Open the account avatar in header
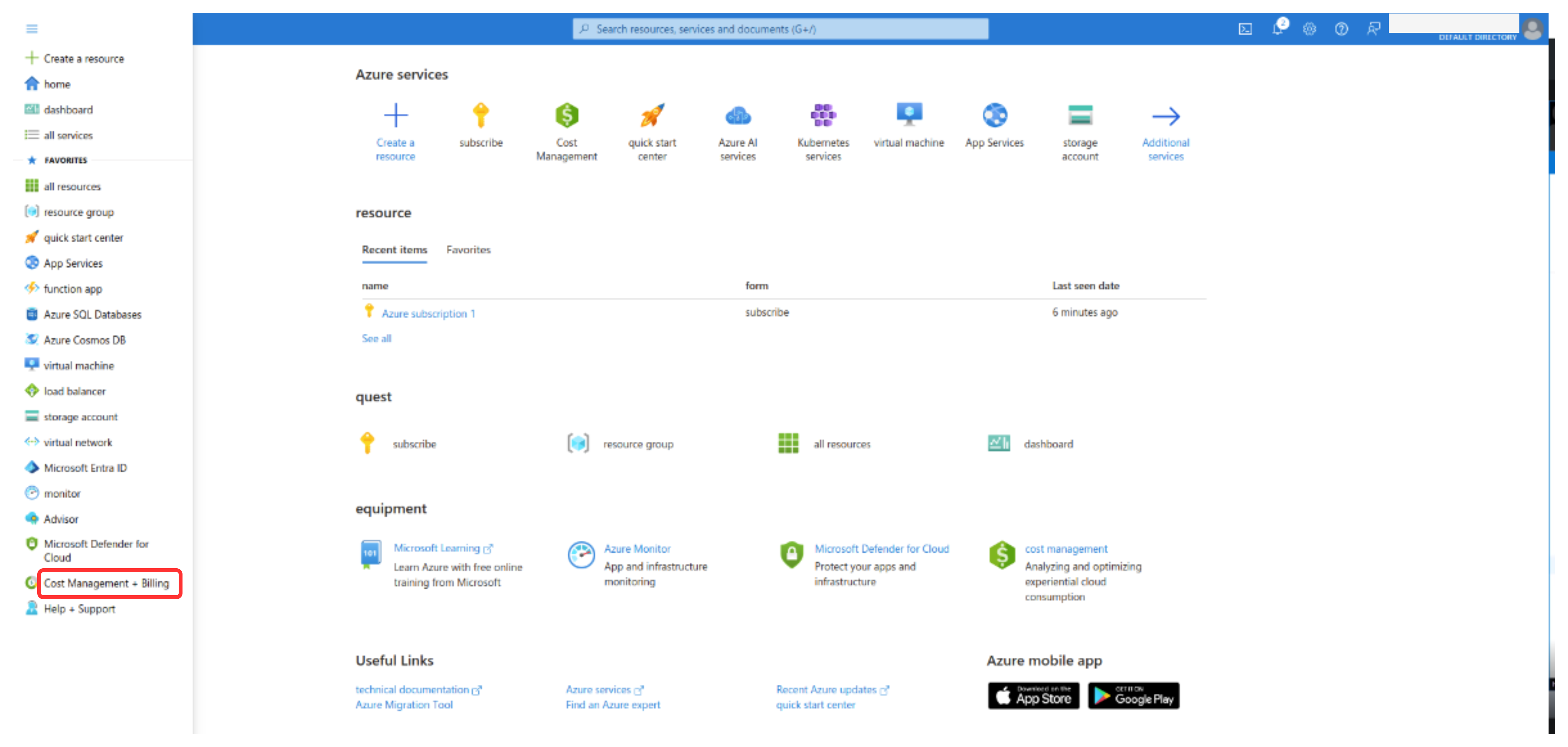The image size is (1568, 747). 1533,29
